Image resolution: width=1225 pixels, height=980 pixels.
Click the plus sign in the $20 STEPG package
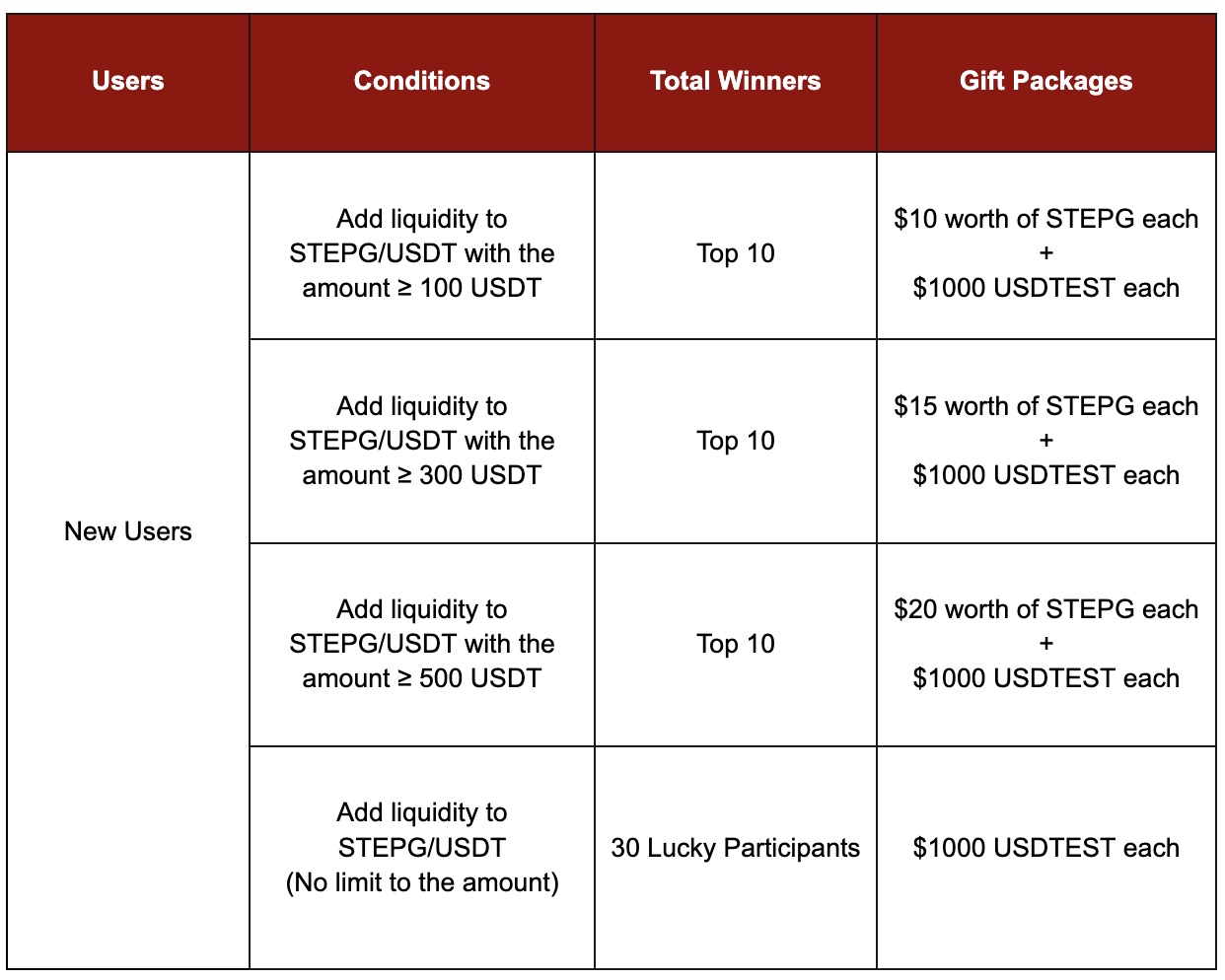point(1046,644)
